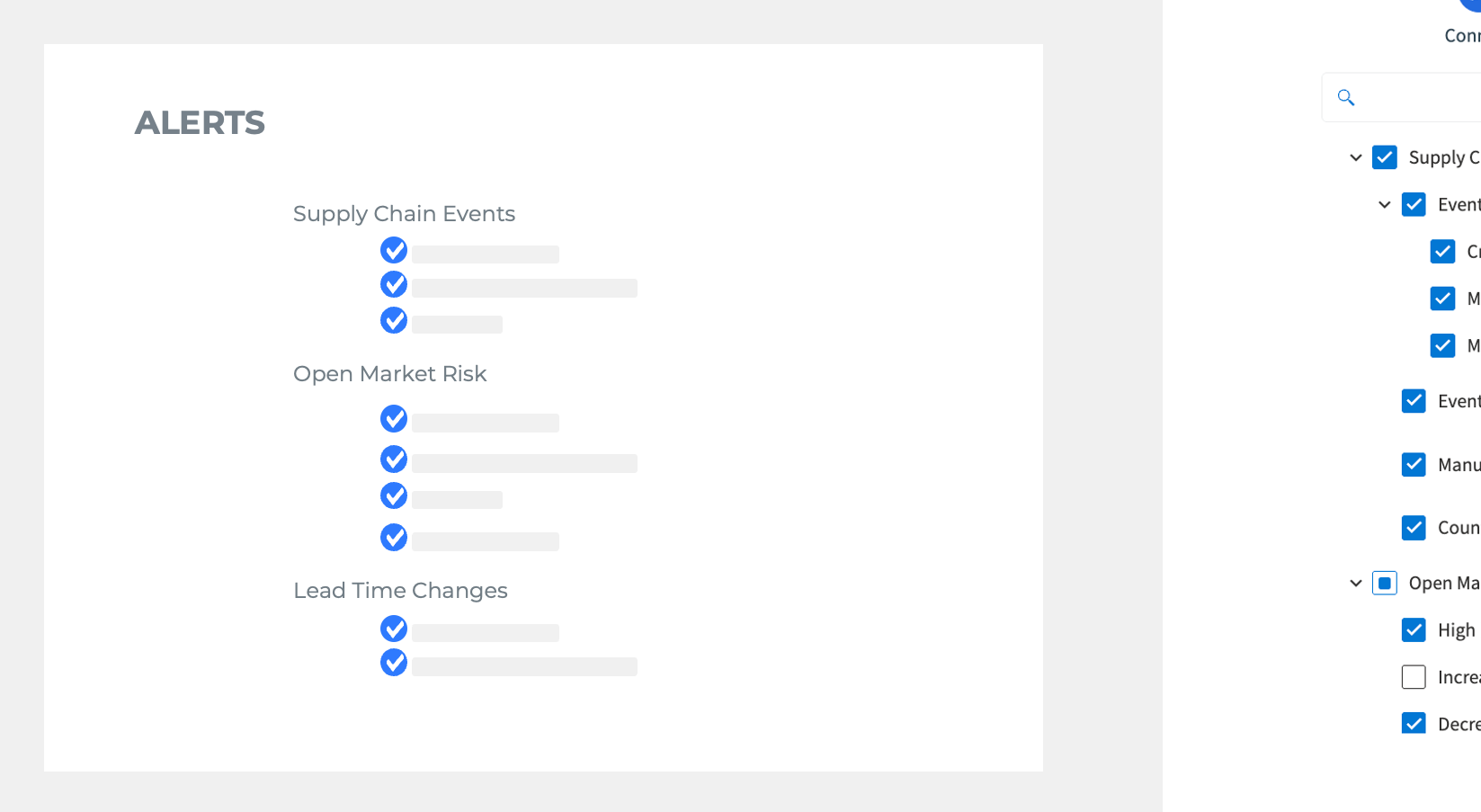
Task: Toggle the Cr... checkbox under Events
Action: click(x=1442, y=252)
